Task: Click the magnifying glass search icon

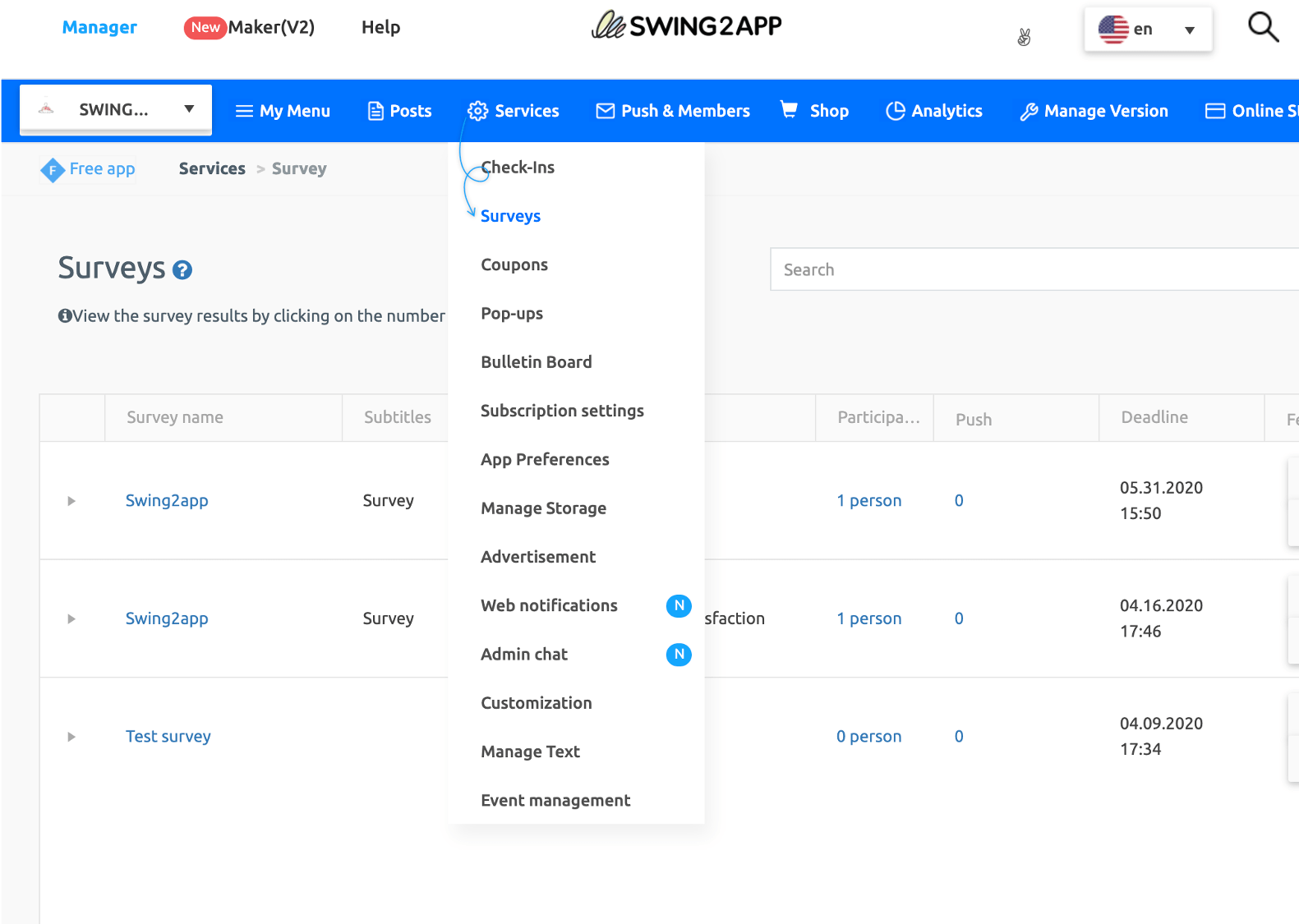Action: coord(1263,27)
